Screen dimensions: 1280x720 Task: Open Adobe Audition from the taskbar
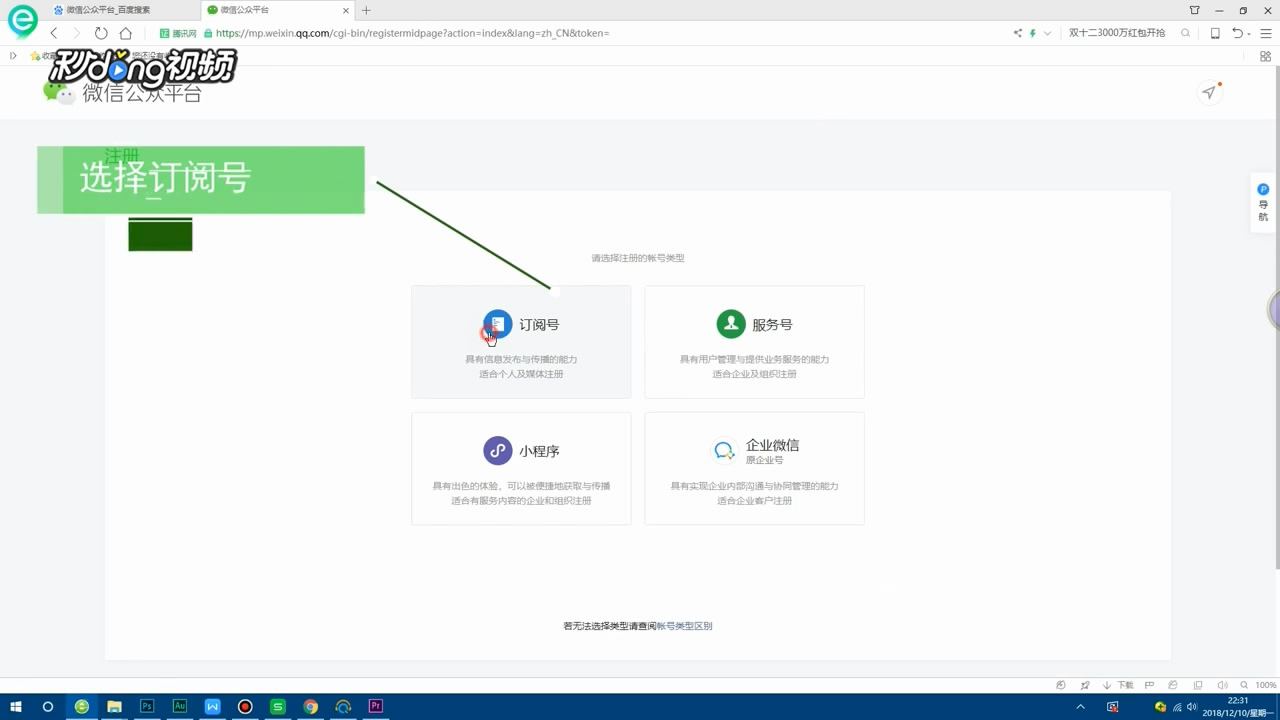click(x=180, y=706)
